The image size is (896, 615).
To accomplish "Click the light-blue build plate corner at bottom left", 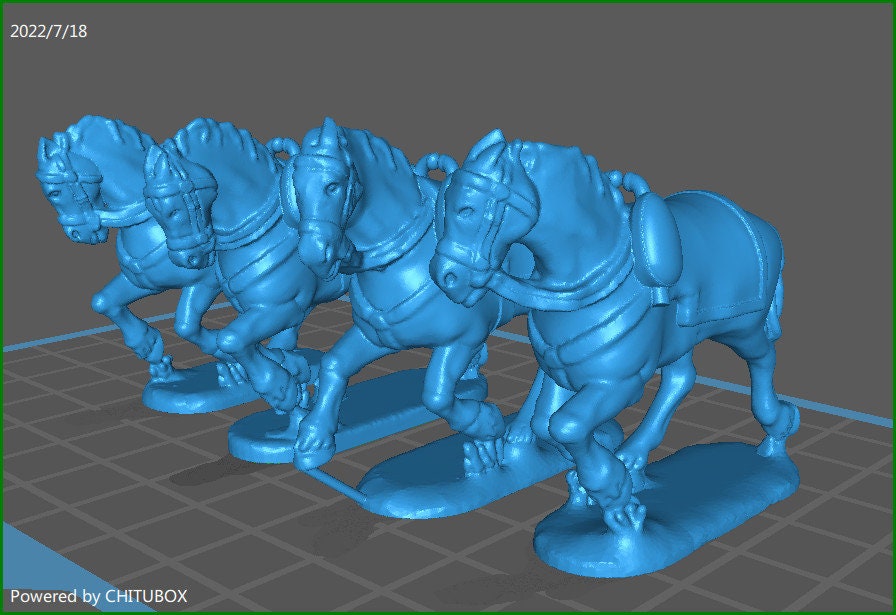I will pos(40,570).
